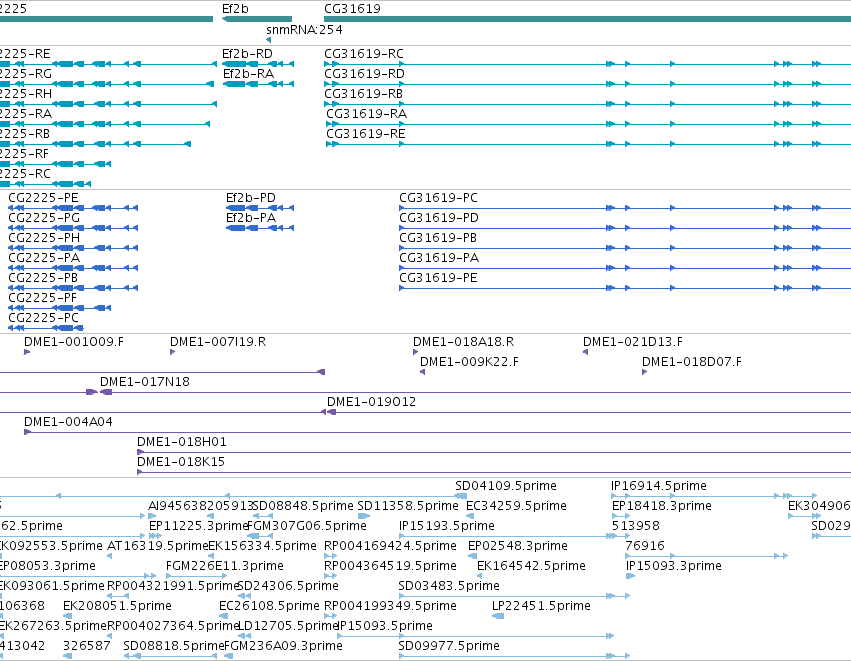Select the CG2225-PH protein feature

(x=73, y=248)
